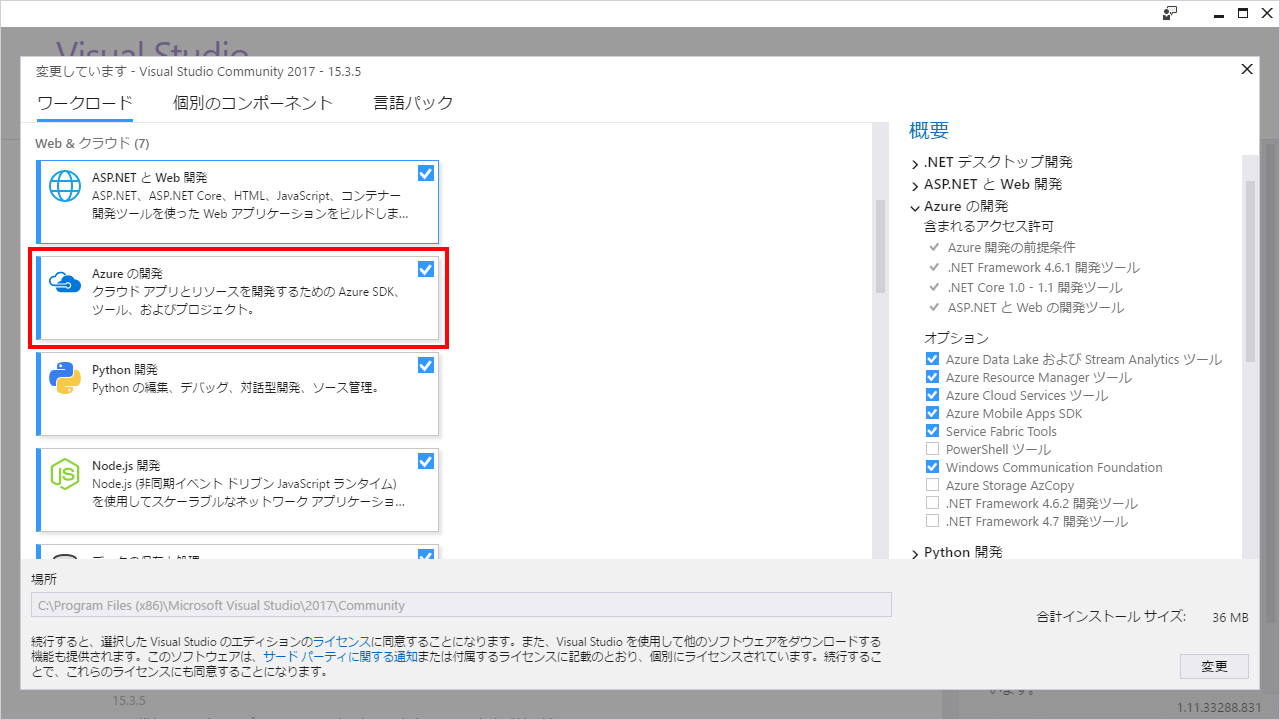The image size is (1280, 720).
Task: Switch to the 個別のコンポーネント tab
Action: (253, 103)
